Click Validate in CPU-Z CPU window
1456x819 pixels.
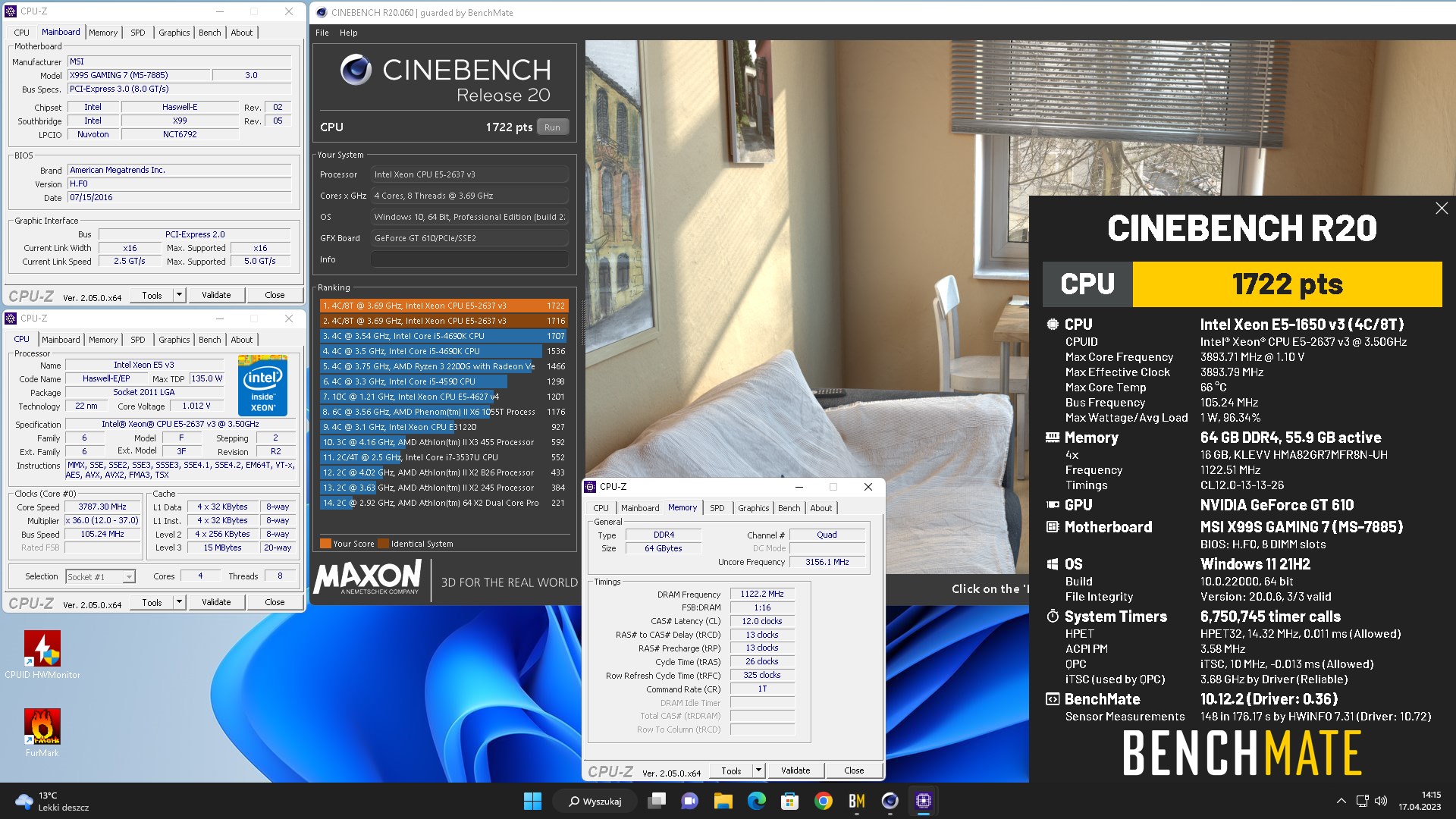[216, 602]
